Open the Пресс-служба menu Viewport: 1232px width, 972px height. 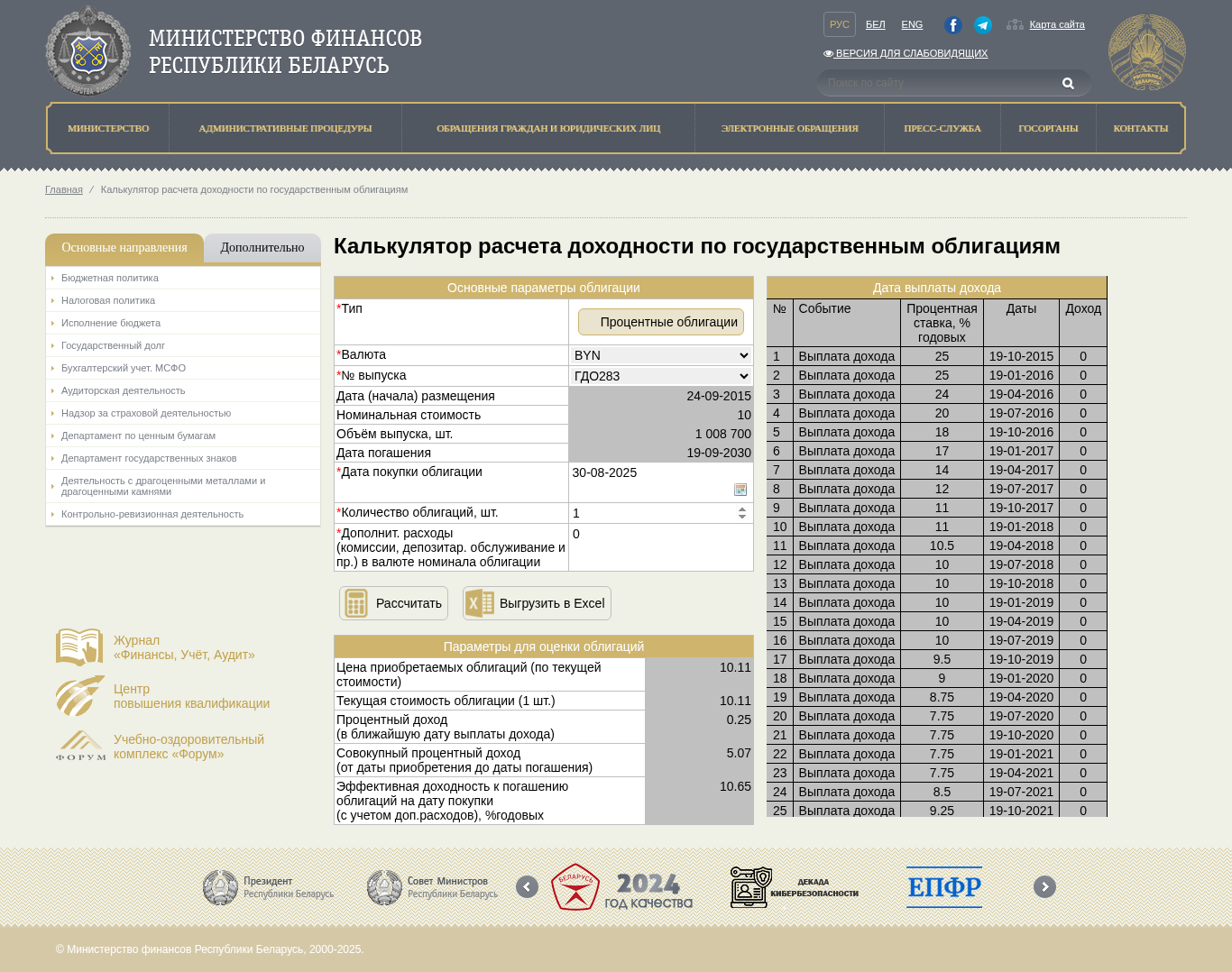942,128
